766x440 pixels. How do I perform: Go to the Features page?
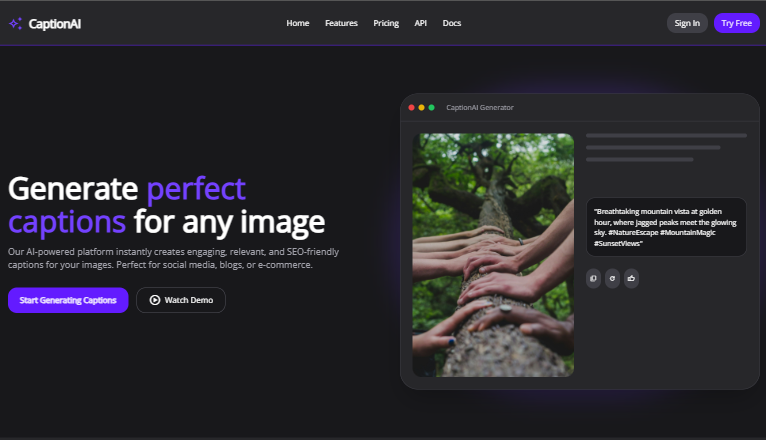tap(341, 23)
